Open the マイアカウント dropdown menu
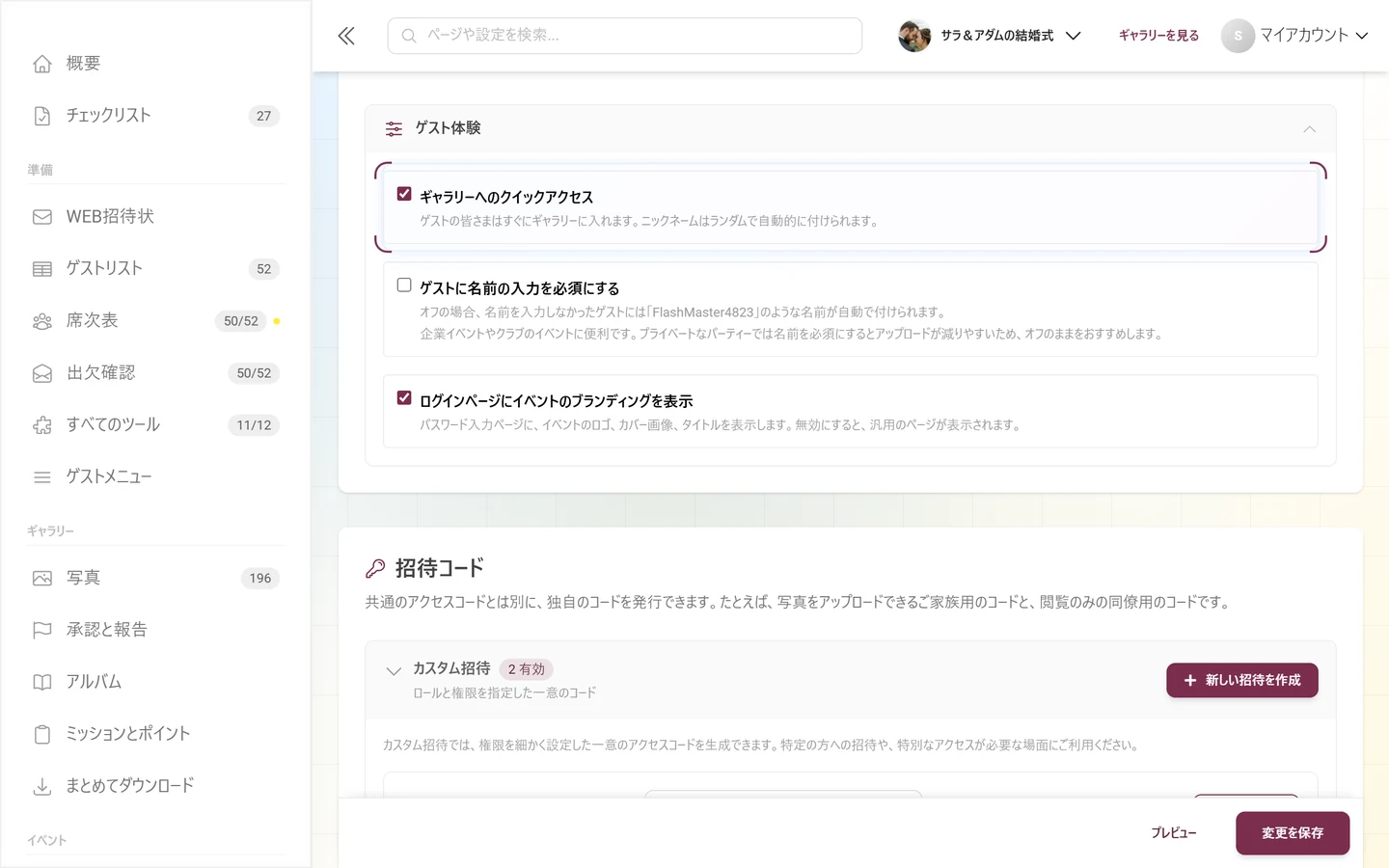Screen dimensions: 1389x868 click(x=1294, y=36)
